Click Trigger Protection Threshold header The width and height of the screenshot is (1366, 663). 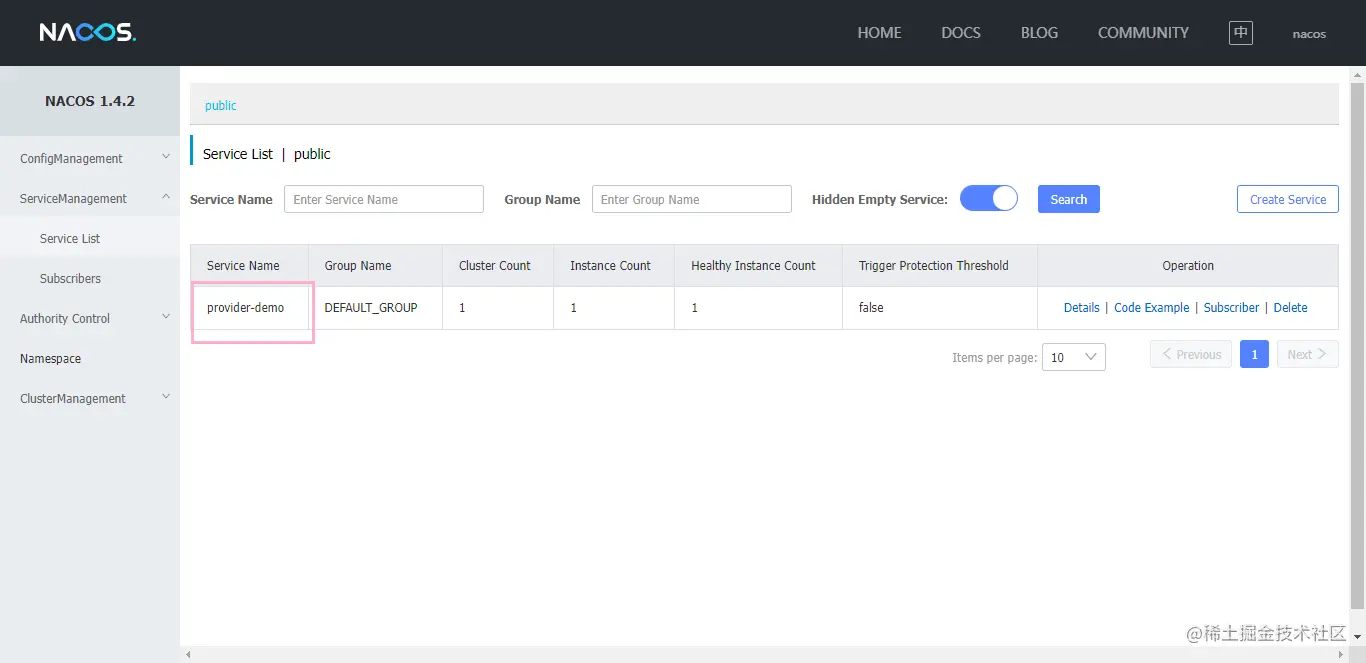tap(940, 266)
